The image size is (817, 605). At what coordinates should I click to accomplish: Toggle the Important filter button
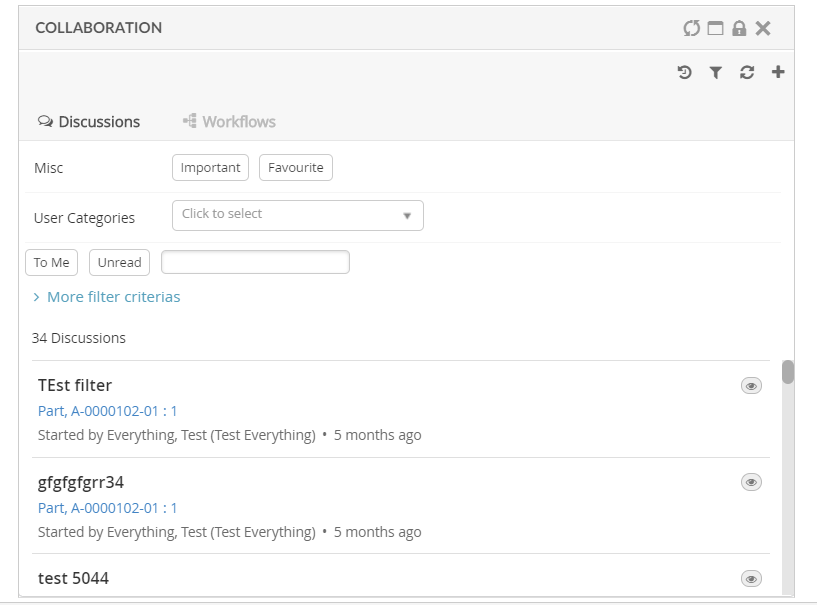pos(210,168)
